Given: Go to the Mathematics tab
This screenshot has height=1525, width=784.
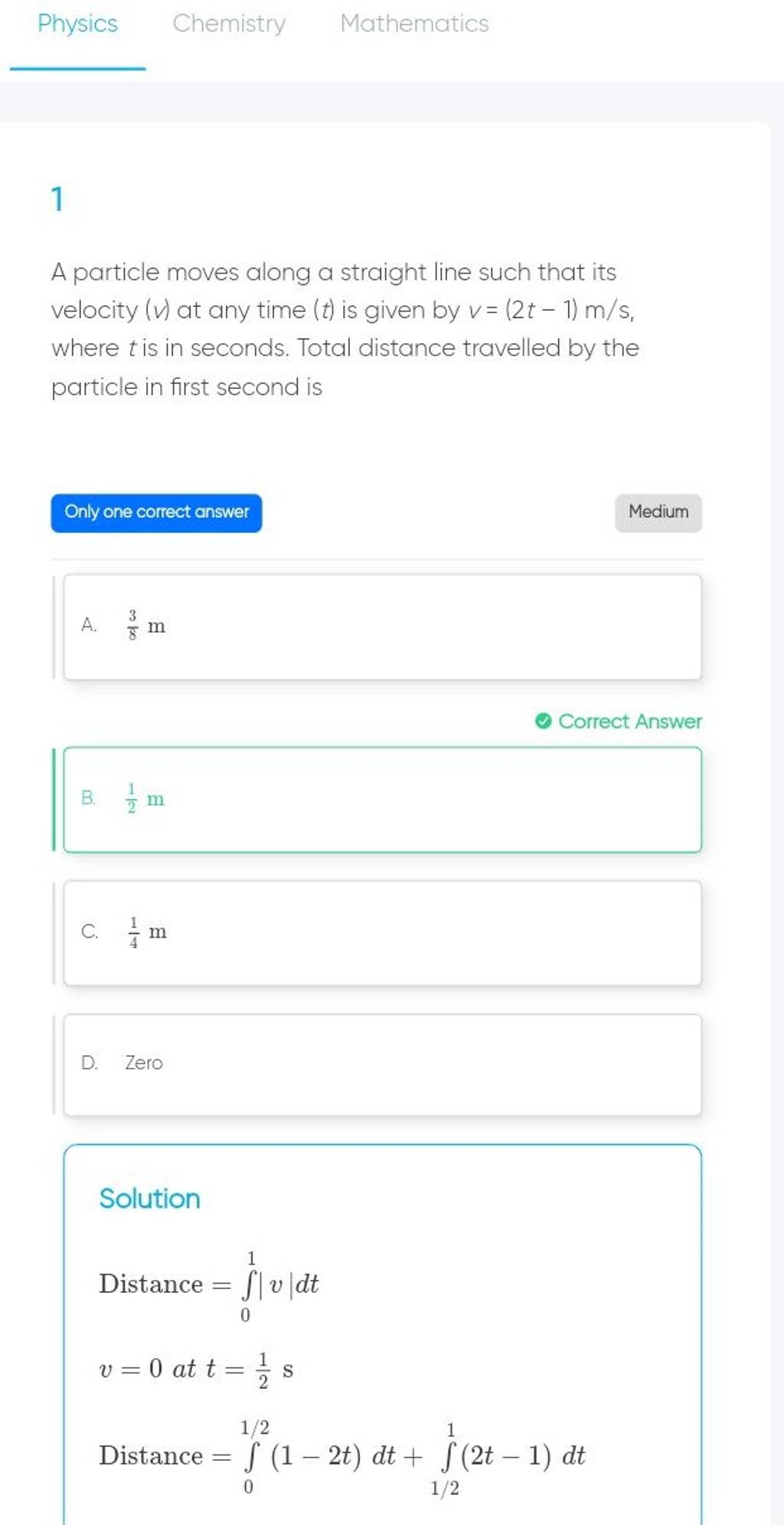Looking at the screenshot, I should [x=414, y=25].
